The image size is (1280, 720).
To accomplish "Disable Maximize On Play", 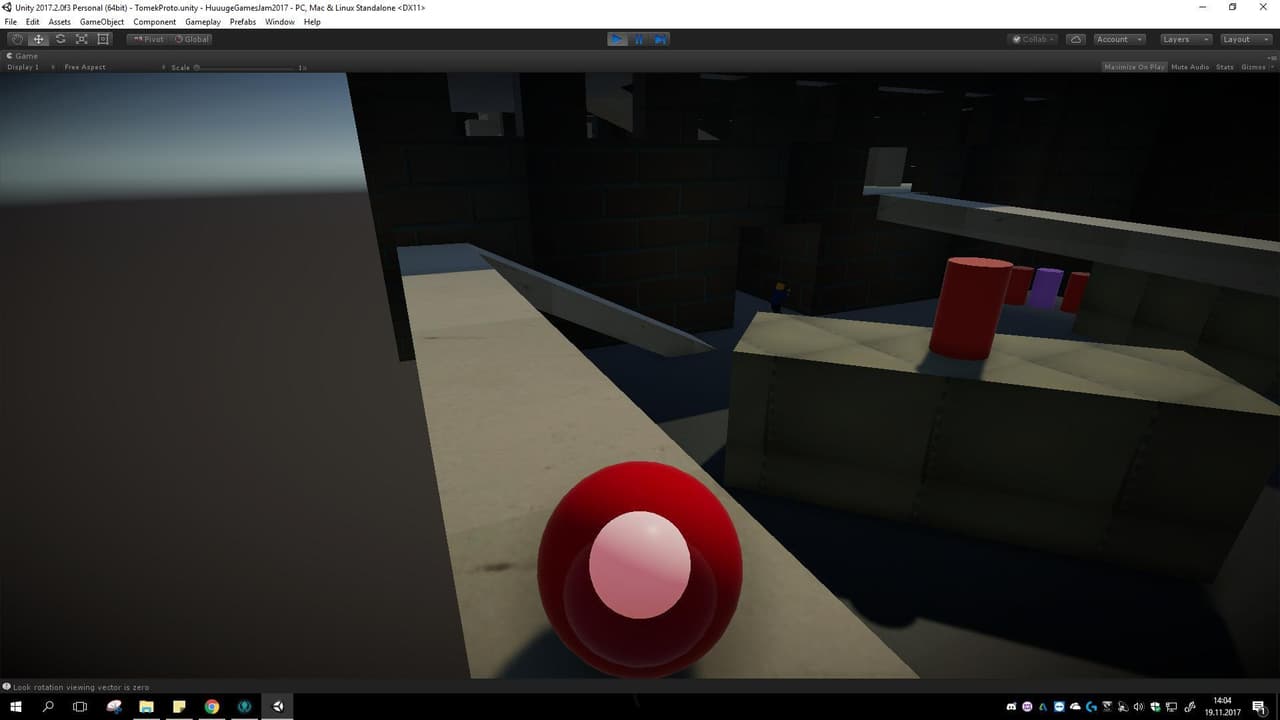I will point(1134,67).
